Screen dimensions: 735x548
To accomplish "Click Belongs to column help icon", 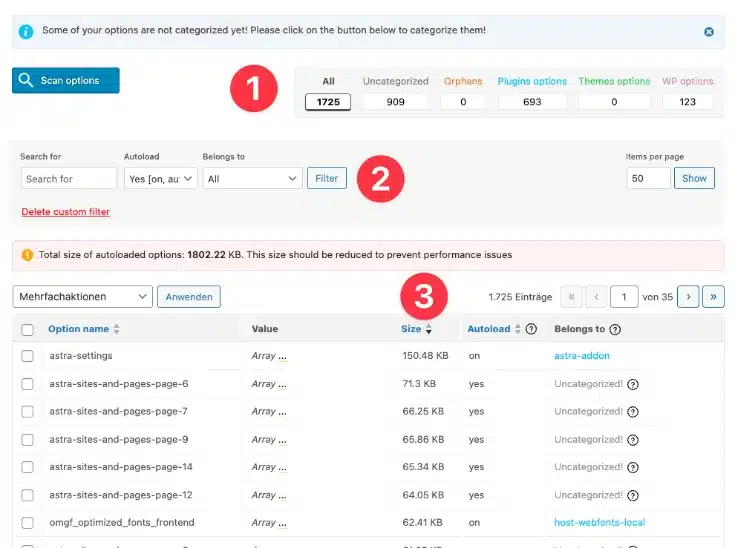I will click(x=615, y=329).
